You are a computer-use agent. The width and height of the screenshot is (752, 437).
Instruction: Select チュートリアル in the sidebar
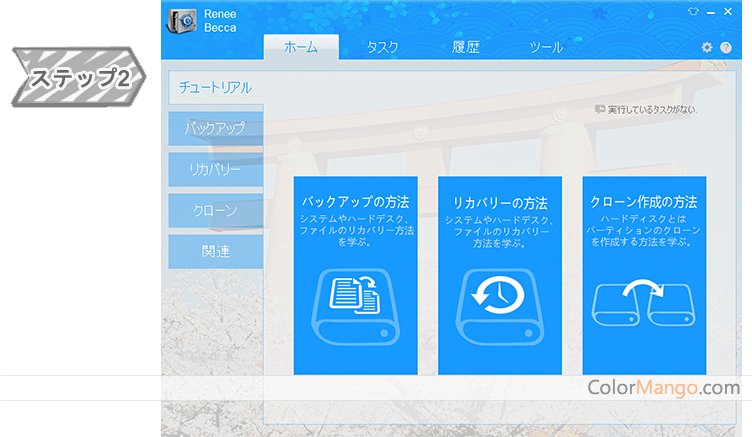click(216, 87)
